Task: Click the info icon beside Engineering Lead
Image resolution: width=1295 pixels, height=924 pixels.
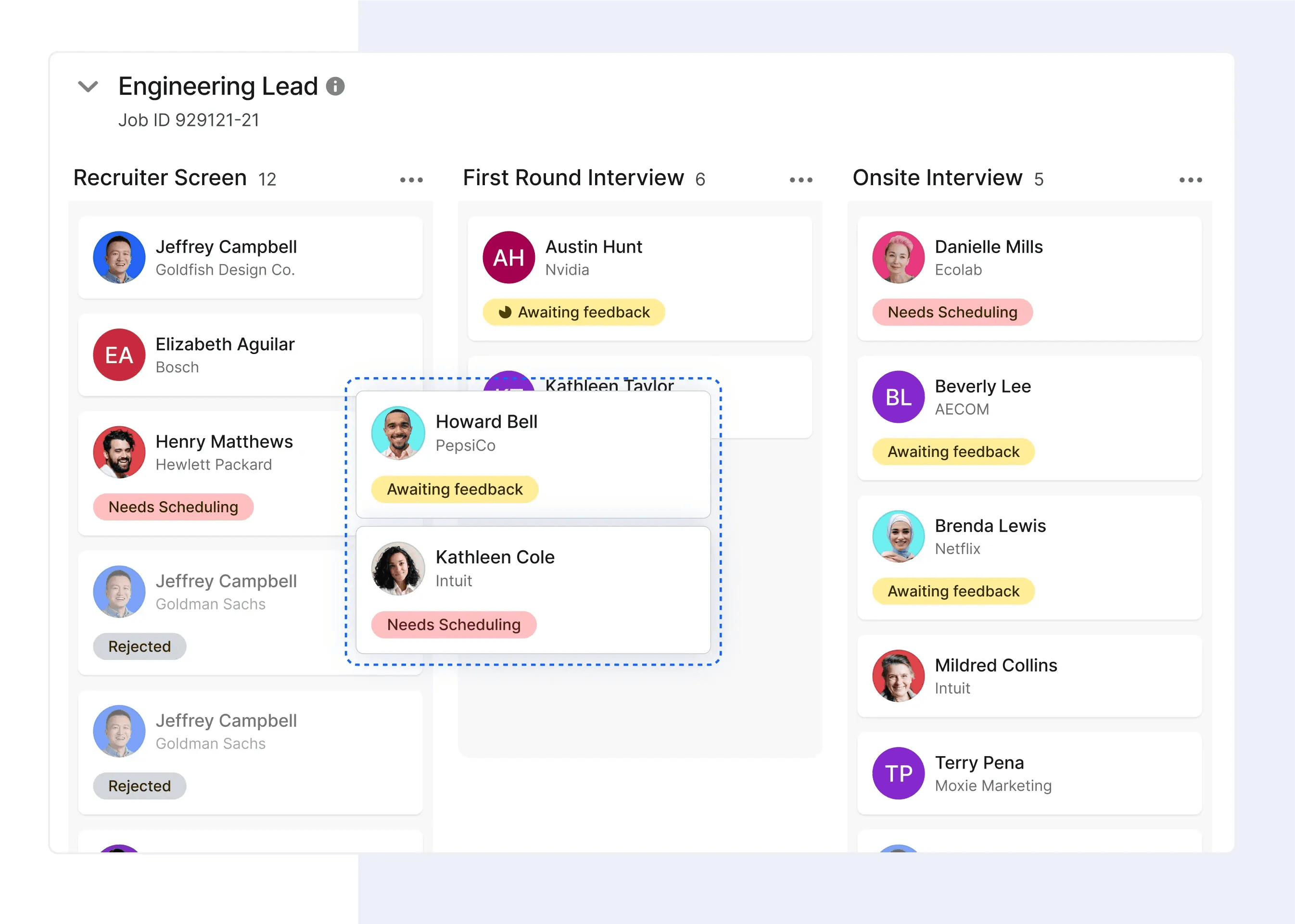Action: tap(336, 87)
